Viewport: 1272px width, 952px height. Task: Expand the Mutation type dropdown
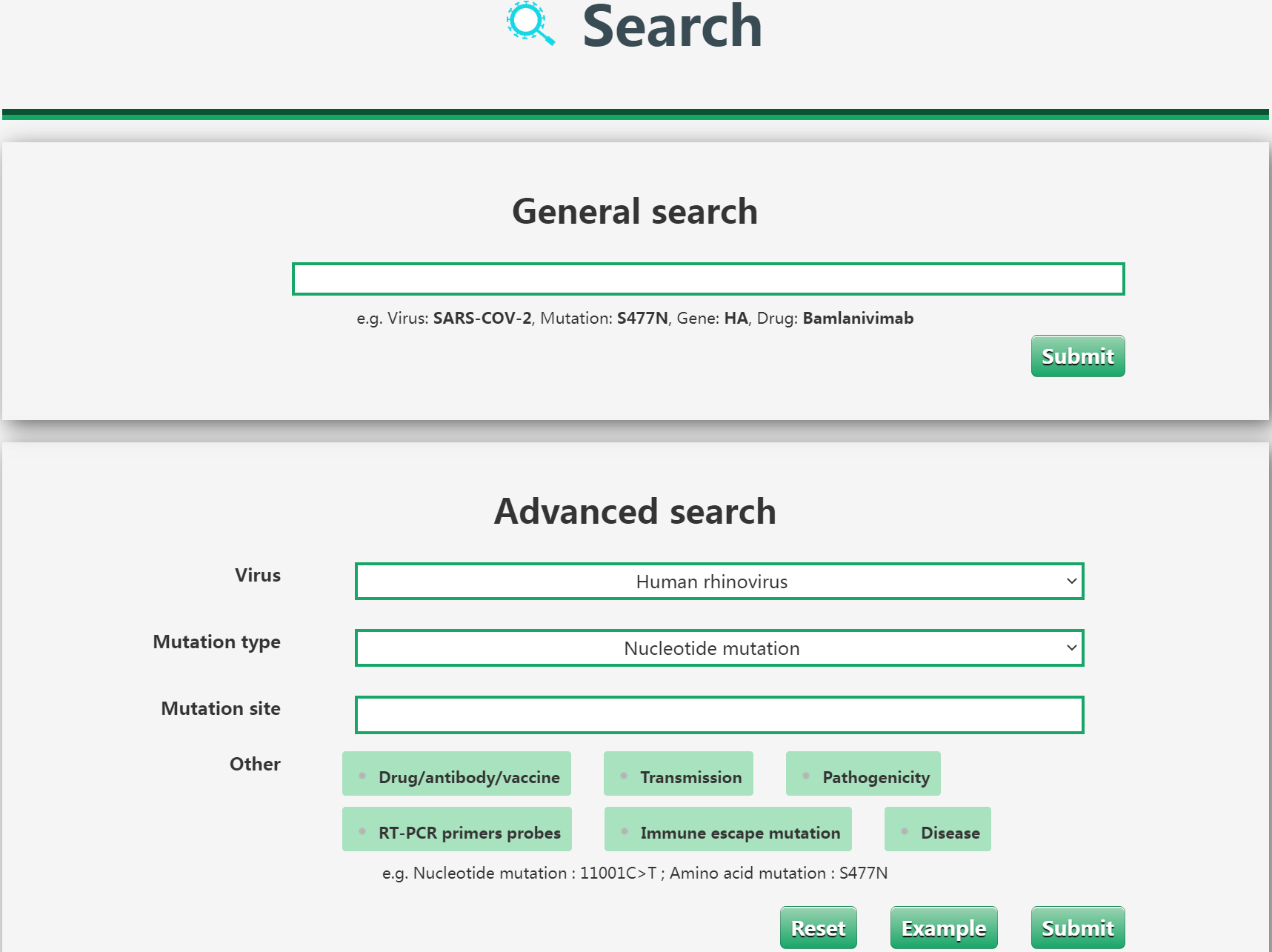[x=719, y=648]
